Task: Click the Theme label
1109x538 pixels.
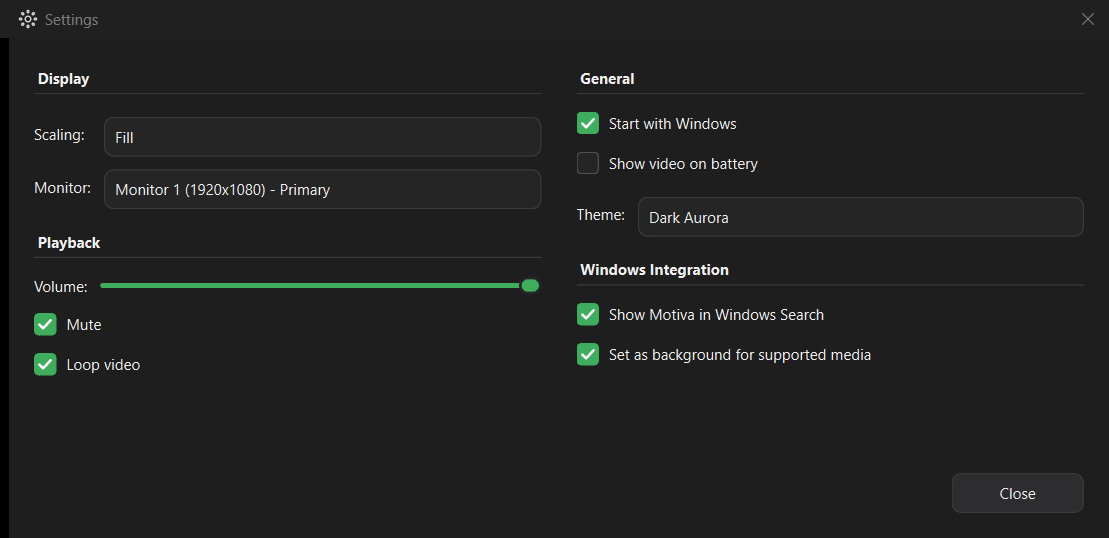Action: pos(600,214)
